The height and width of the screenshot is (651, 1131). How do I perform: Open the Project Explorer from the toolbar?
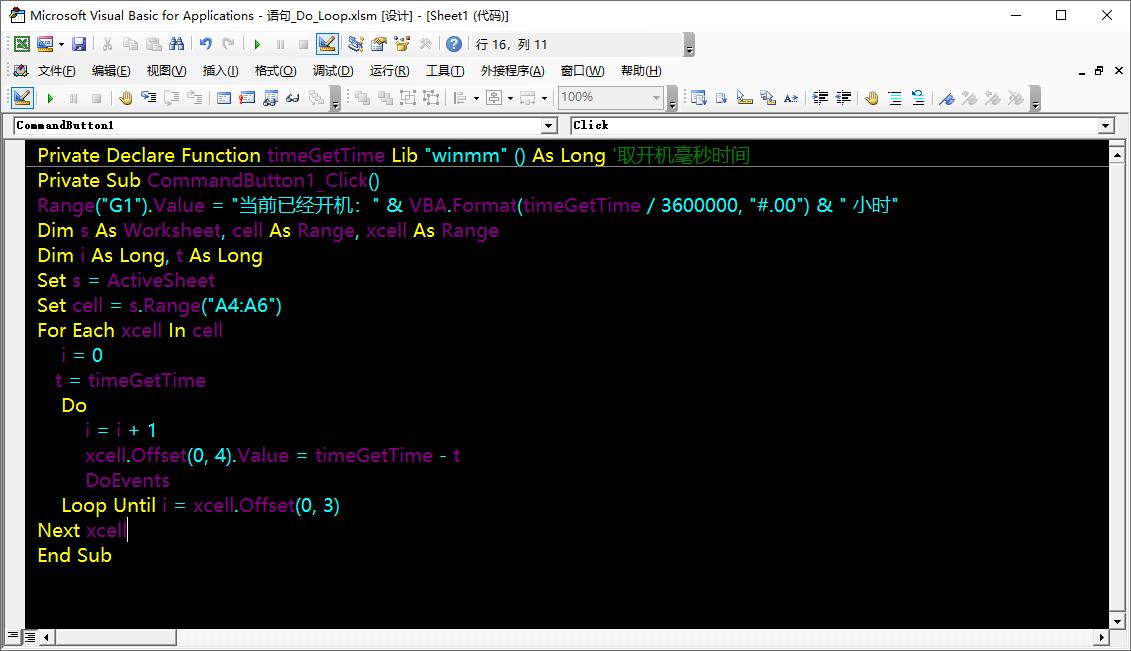355,44
